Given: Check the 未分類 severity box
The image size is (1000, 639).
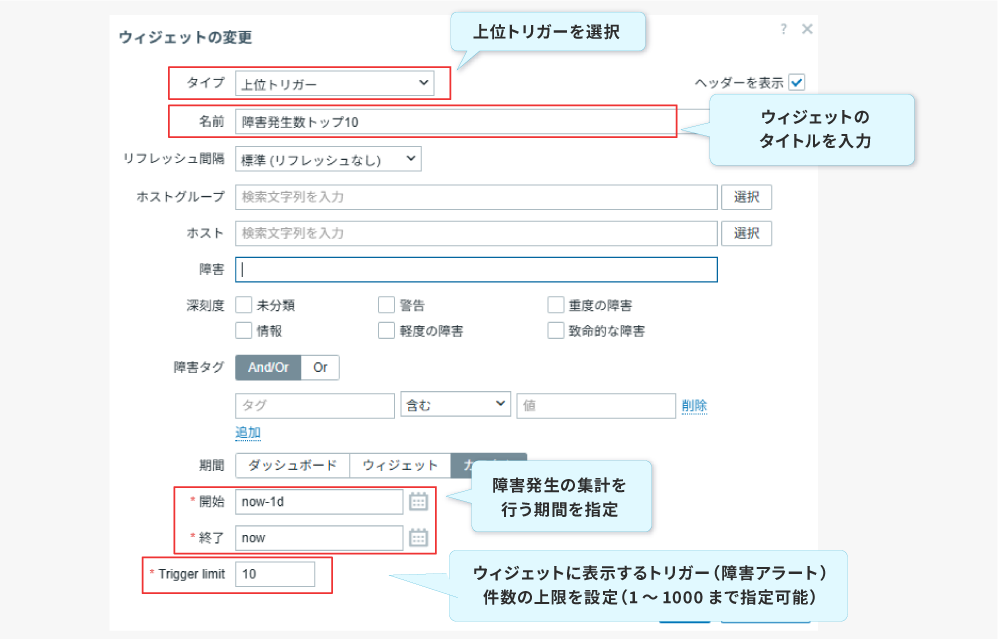Looking at the screenshot, I should (x=244, y=305).
